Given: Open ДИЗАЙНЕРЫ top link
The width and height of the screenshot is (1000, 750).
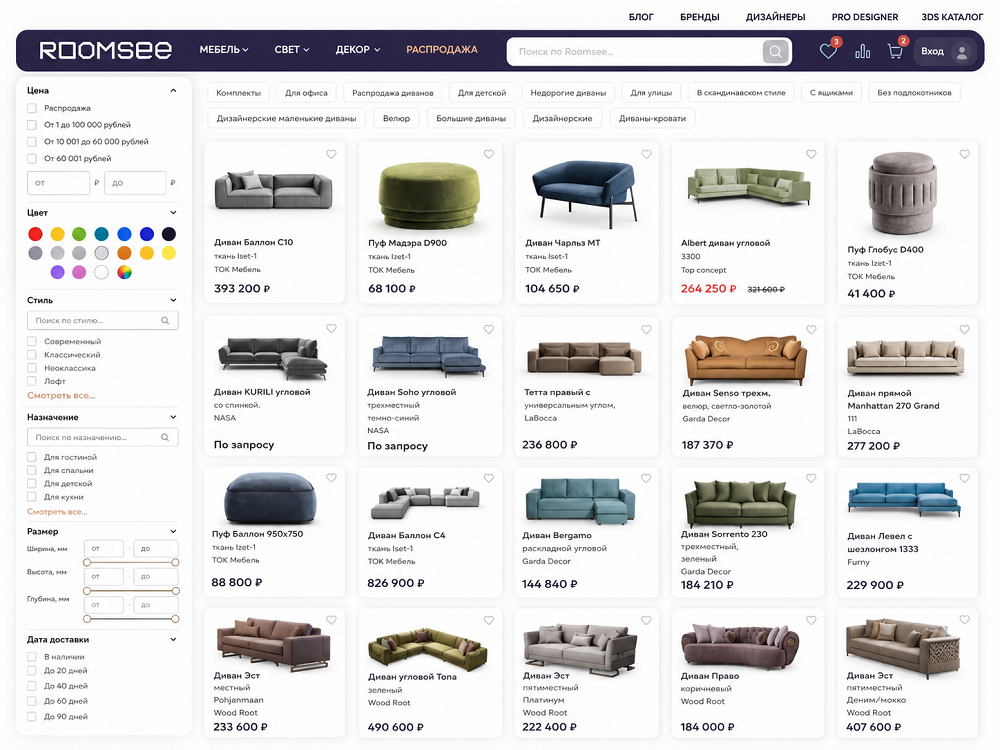Looking at the screenshot, I should (x=776, y=17).
